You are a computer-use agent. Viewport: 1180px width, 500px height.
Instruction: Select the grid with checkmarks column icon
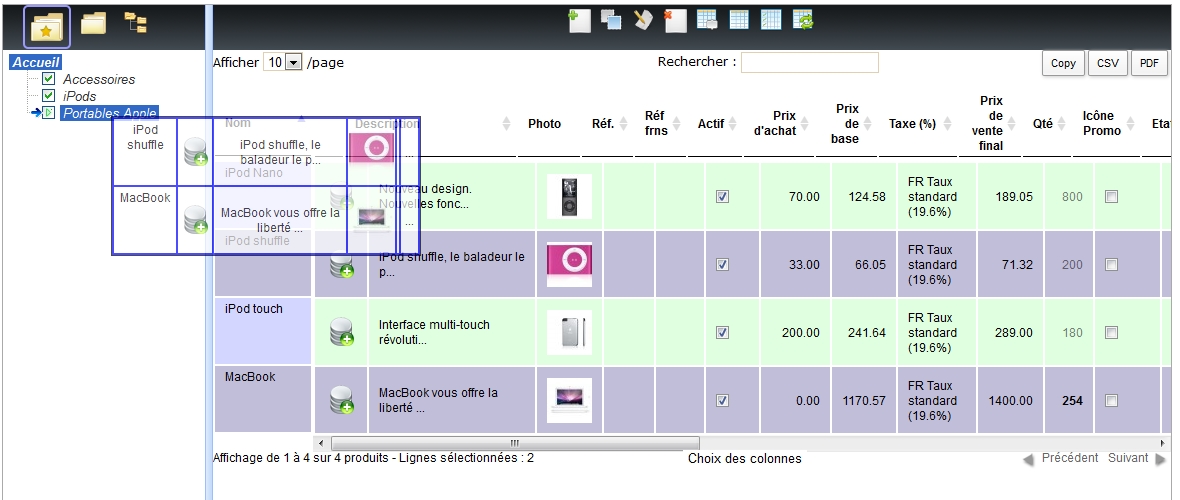[x=771, y=20]
